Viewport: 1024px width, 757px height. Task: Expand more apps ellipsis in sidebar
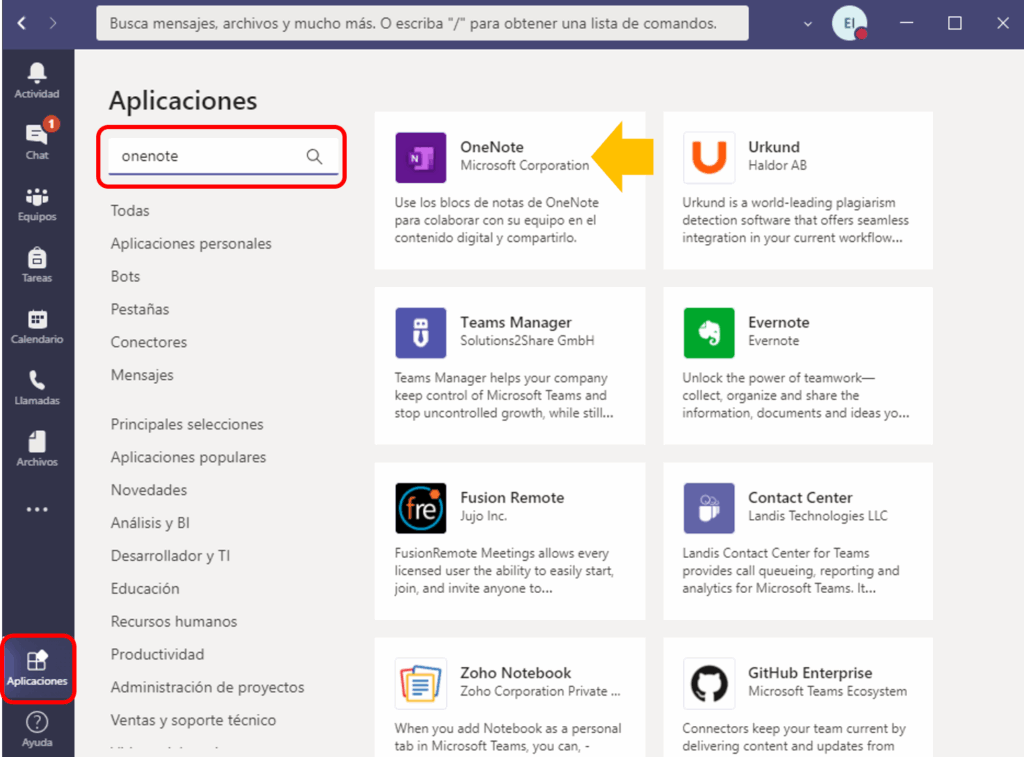pyautogui.click(x=37, y=509)
